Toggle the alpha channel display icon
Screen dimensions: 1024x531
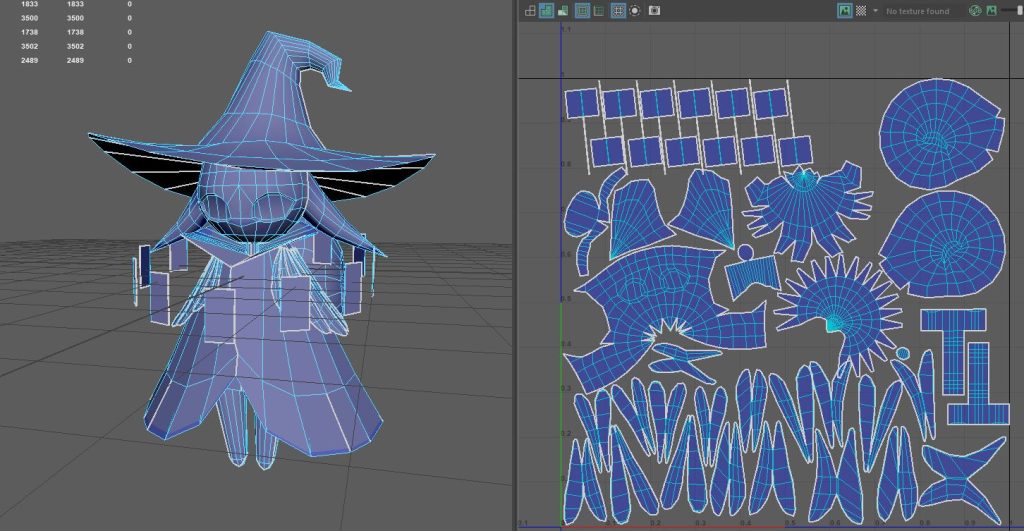992,10
